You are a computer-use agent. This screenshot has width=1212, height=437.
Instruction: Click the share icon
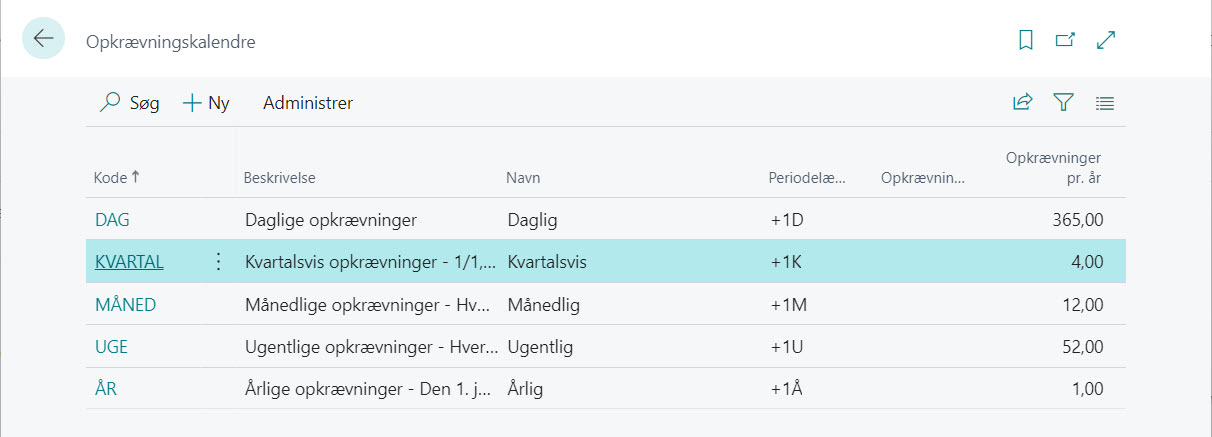tap(1022, 102)
